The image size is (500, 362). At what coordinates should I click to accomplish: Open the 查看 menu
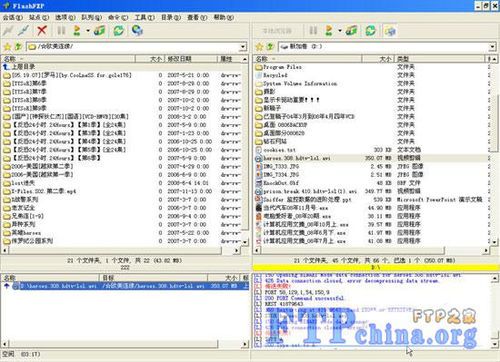(197, 17)
